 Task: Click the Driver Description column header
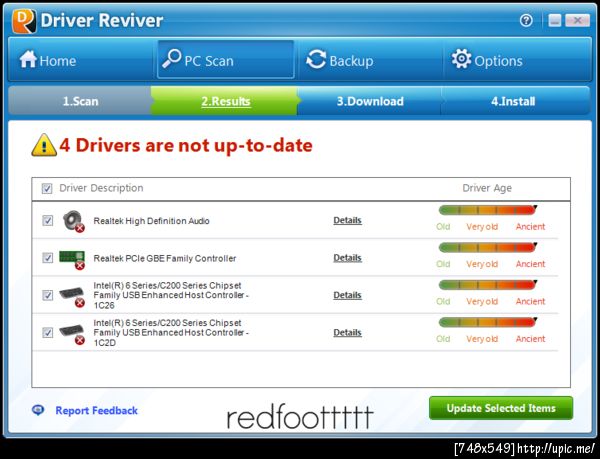(101, 188)
